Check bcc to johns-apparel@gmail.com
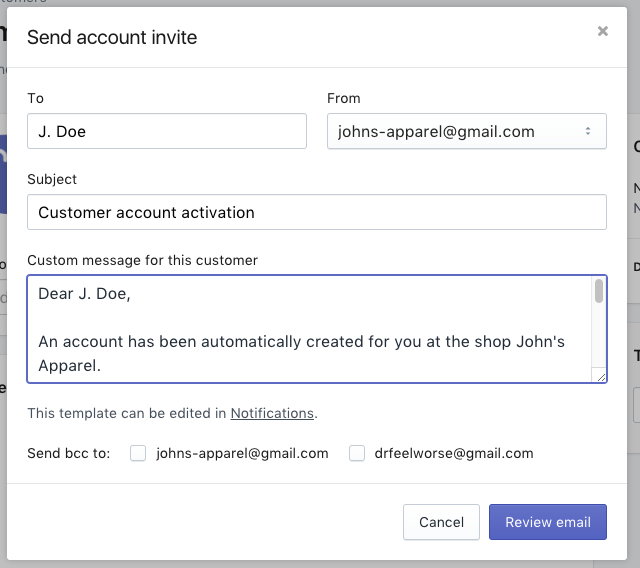 click(138, 453)
